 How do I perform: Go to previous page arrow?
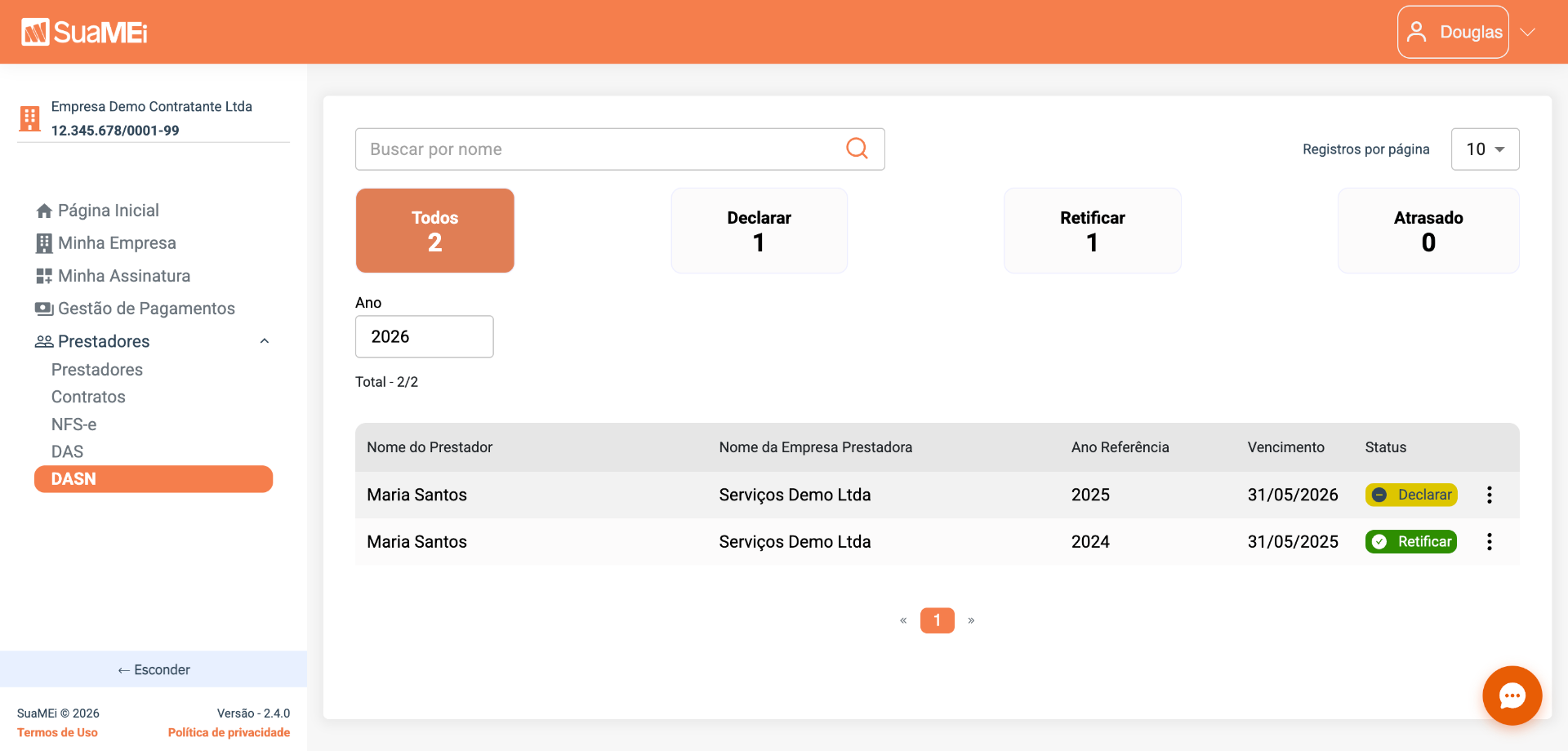tap(903, 620)
